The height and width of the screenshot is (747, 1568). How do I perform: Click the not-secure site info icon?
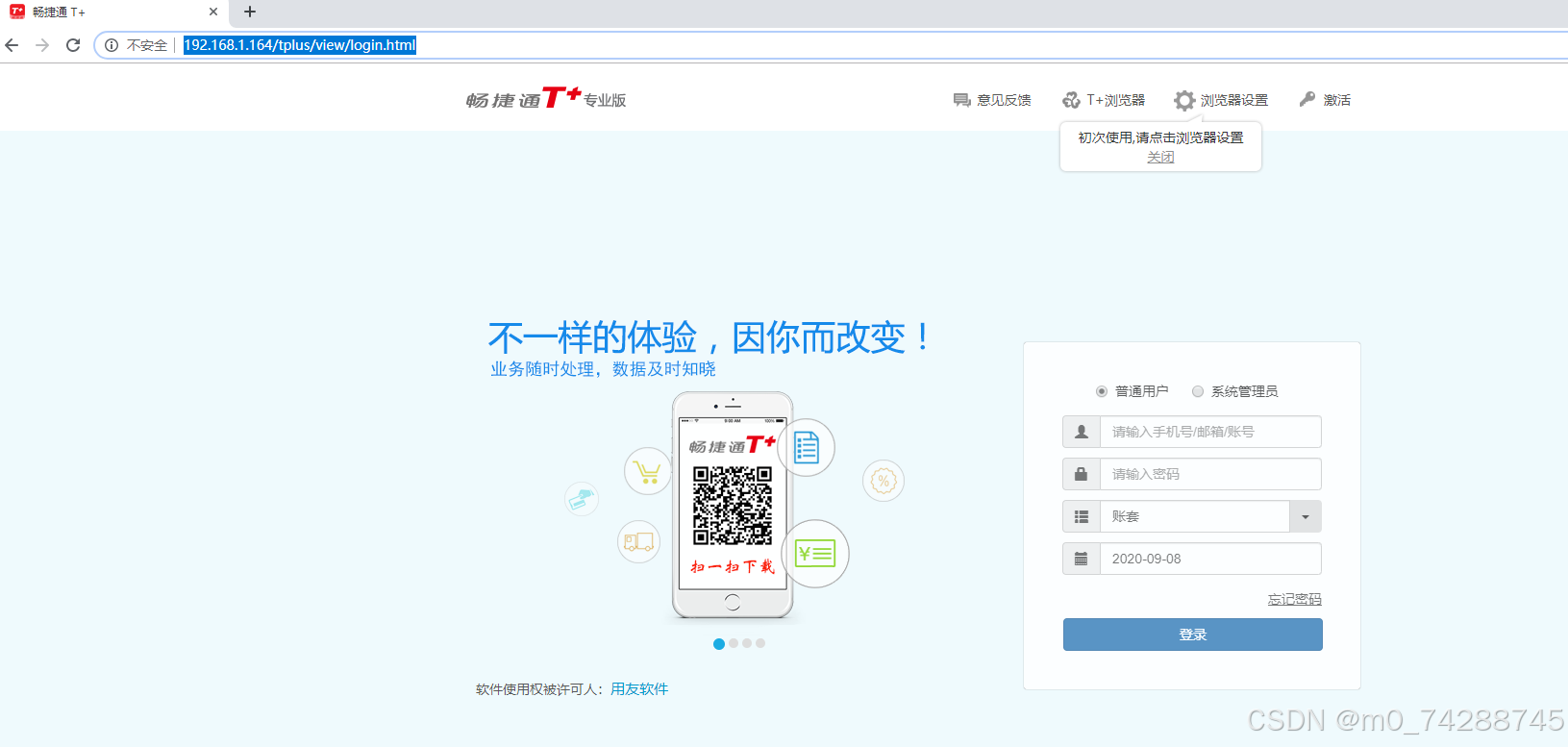112,45
